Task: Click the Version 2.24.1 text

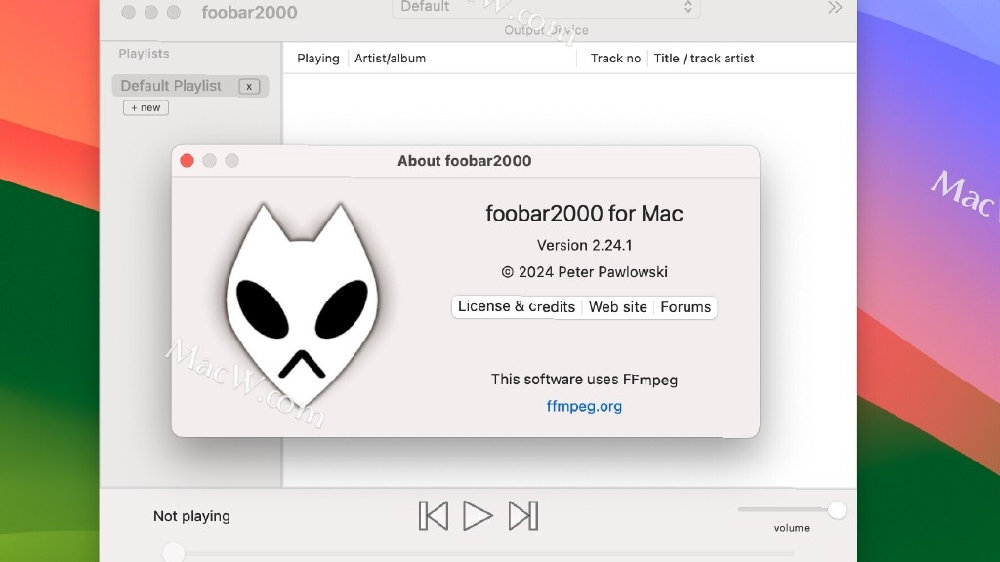Action: coord(584,246)
